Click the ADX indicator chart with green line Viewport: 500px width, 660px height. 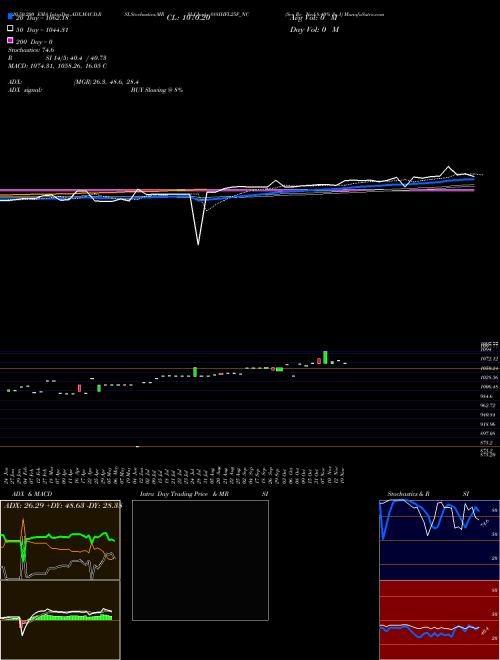click(60, 540)
